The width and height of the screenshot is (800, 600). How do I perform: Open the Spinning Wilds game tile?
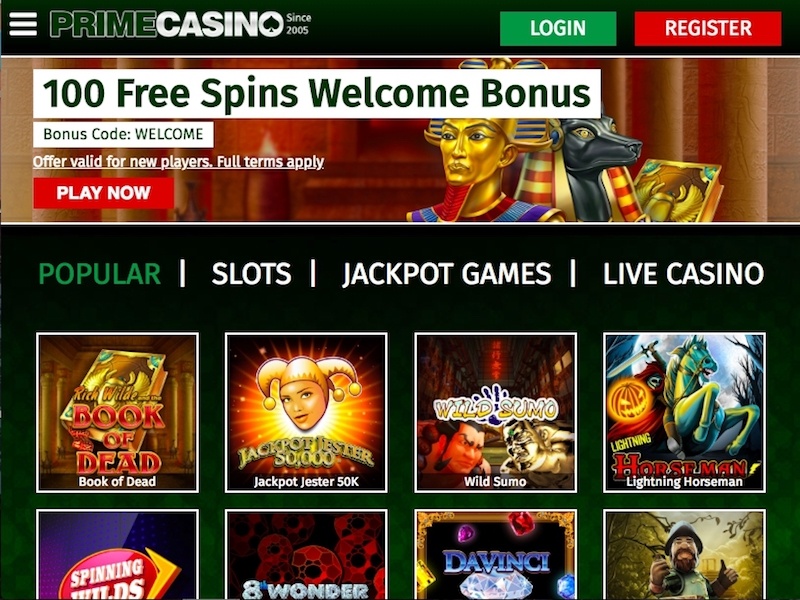coord(117,555)
